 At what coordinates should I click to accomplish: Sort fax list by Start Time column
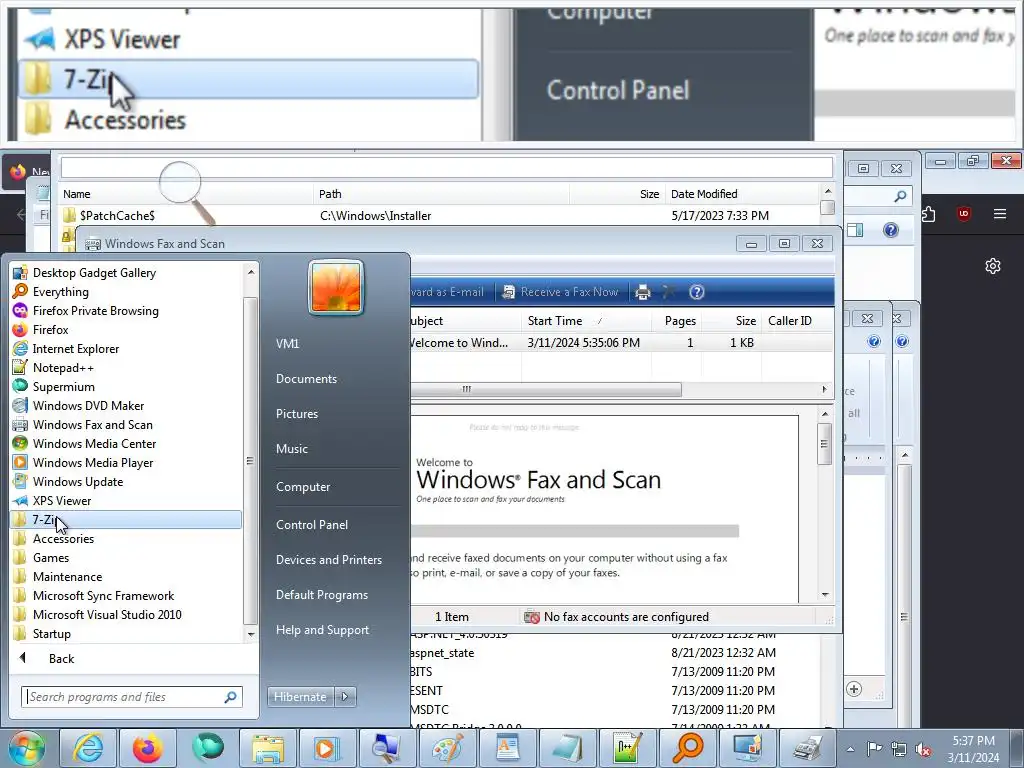(554, 321)
